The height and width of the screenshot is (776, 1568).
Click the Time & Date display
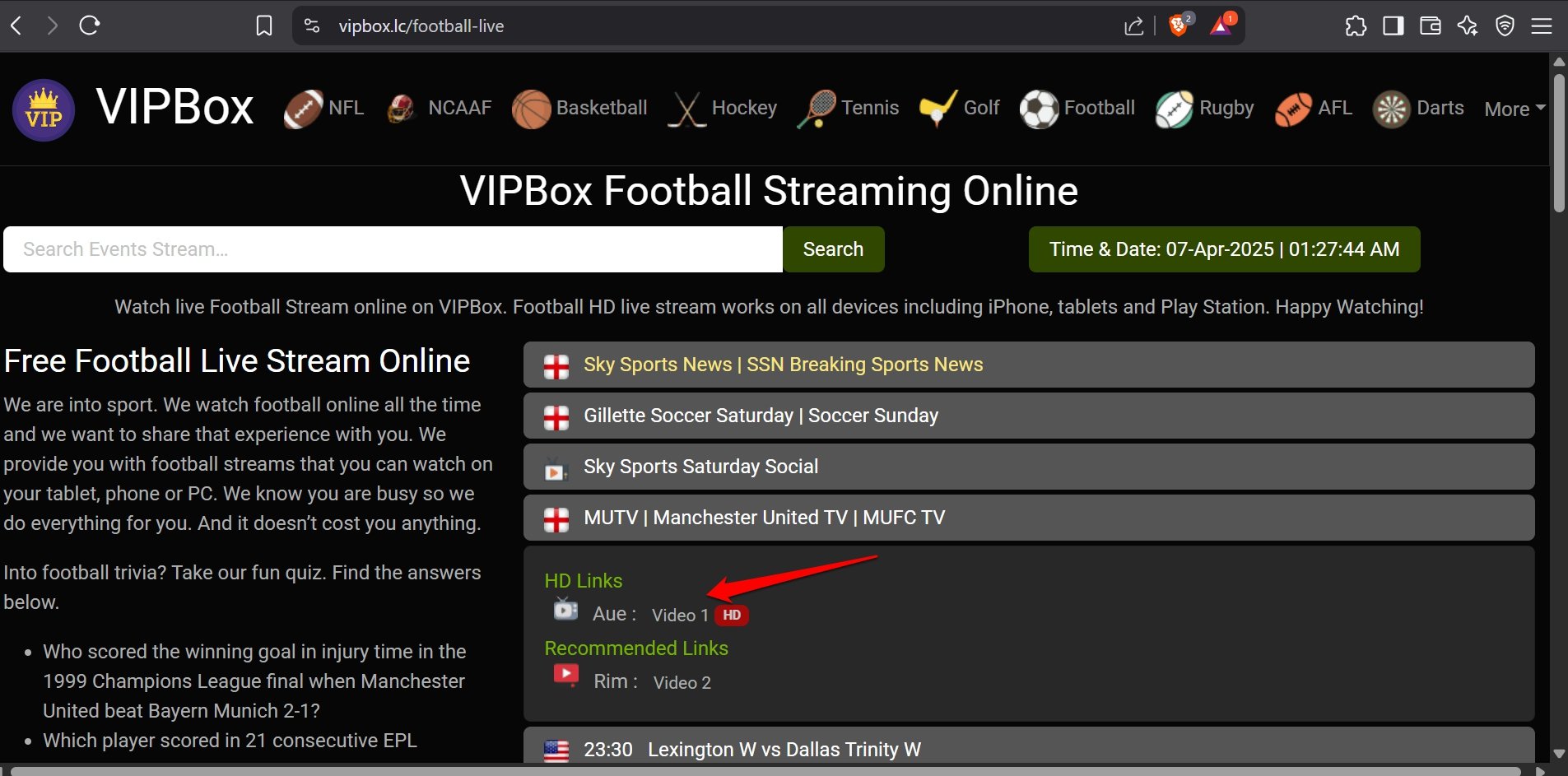tap(1224, 249)
